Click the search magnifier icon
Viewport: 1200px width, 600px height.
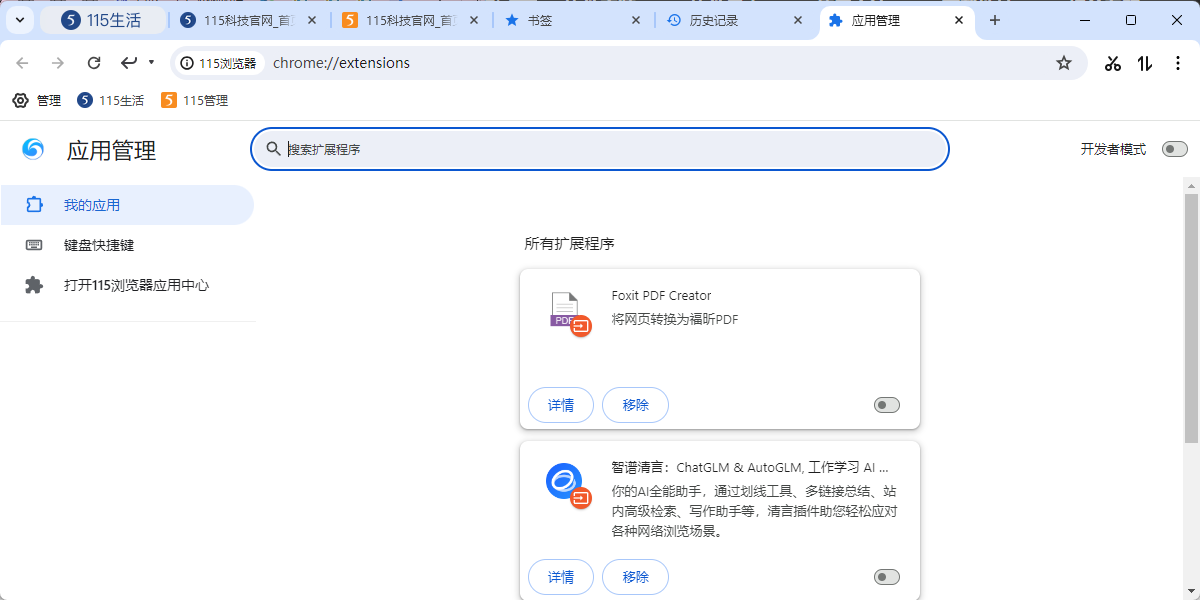coord(273,149)
